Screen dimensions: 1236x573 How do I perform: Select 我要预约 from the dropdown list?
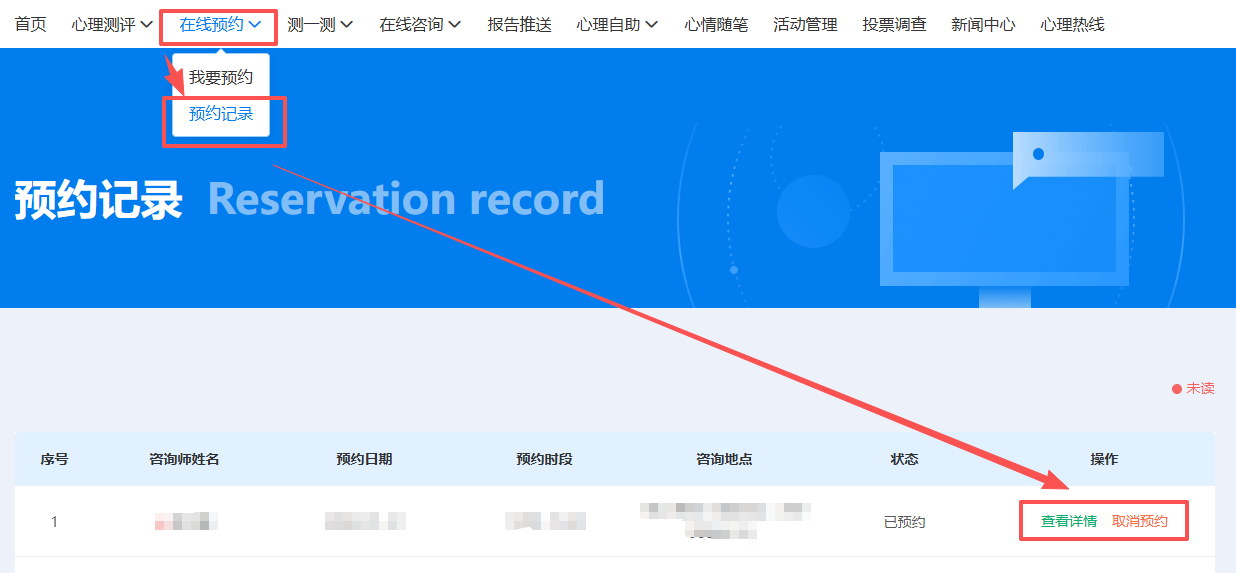[x=221, y=77]
